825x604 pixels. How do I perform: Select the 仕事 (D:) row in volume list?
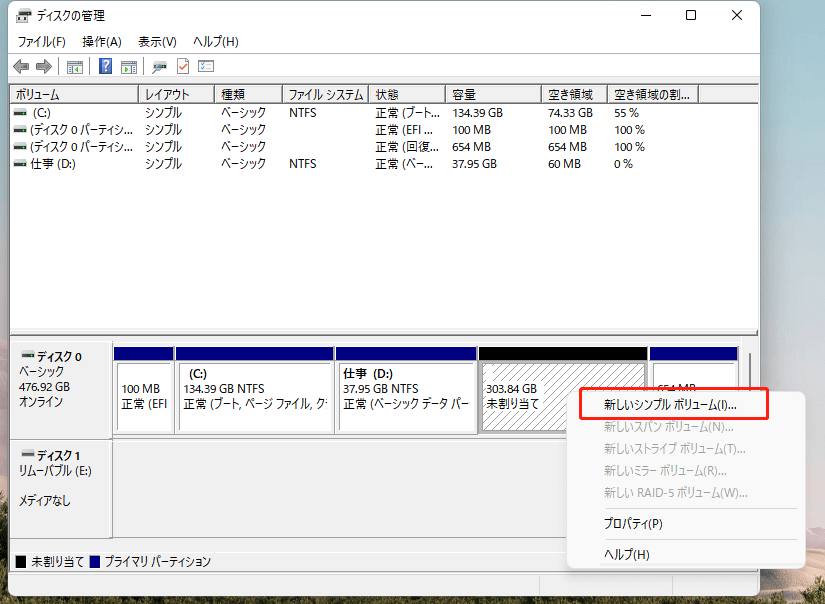[53, 163]
